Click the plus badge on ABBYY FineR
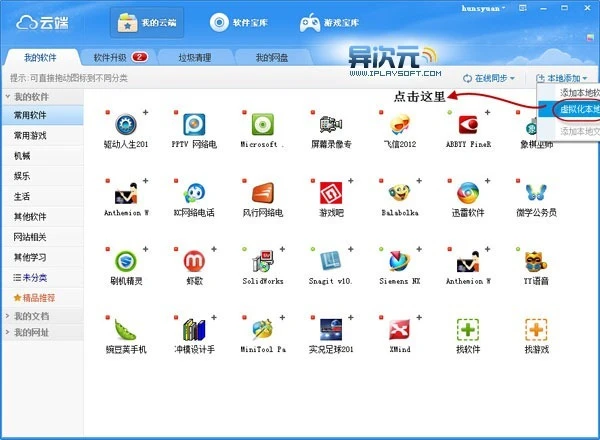The image size is (600, 440). tap(488, 112)
